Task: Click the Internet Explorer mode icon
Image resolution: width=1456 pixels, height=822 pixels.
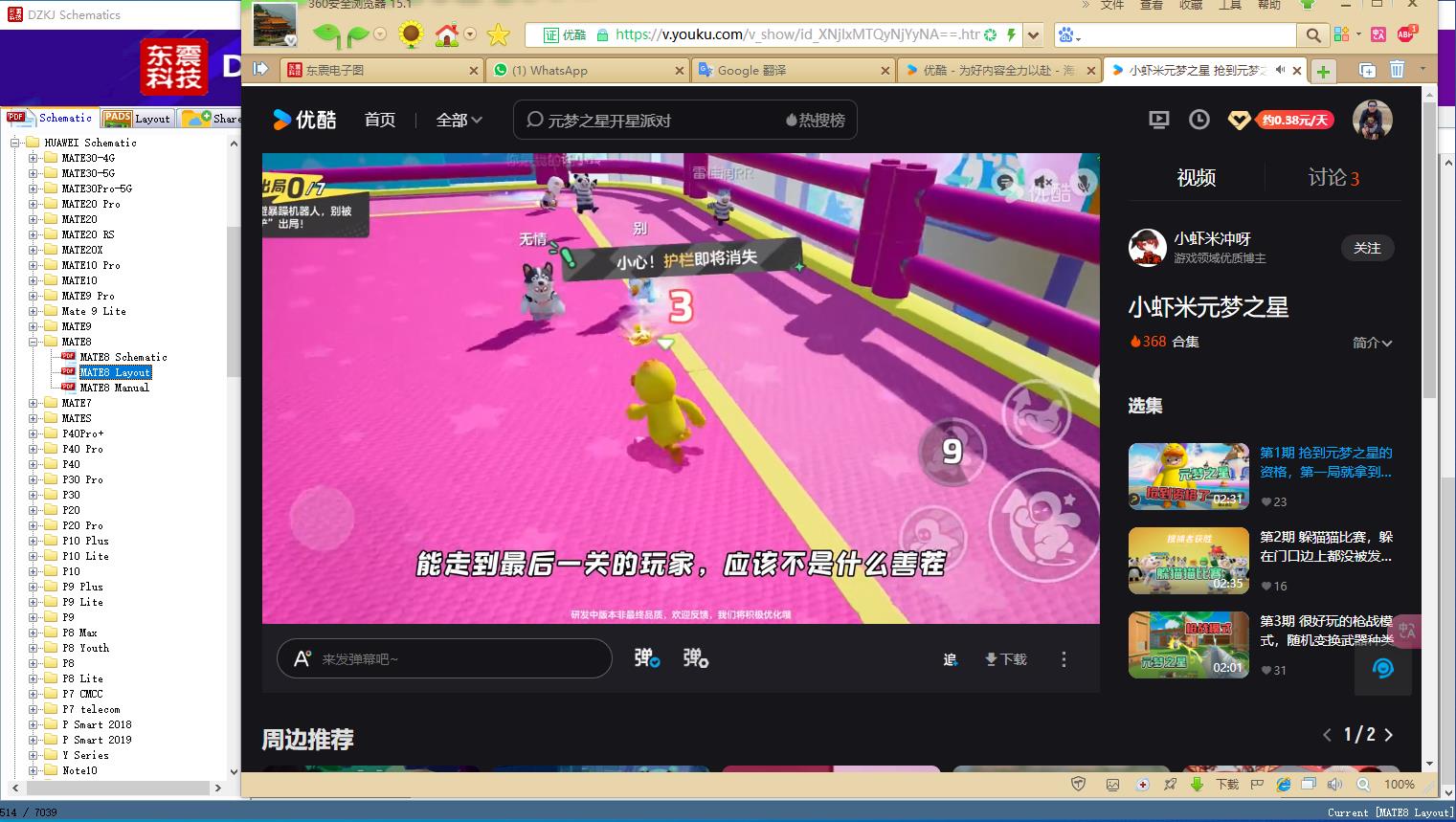Action: [x=1283, y=784]
